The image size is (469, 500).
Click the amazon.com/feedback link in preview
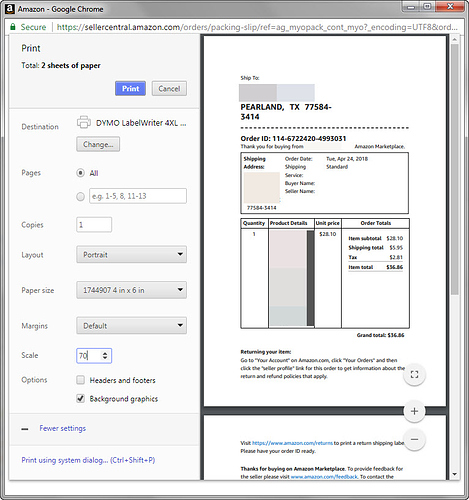(324, 477)
